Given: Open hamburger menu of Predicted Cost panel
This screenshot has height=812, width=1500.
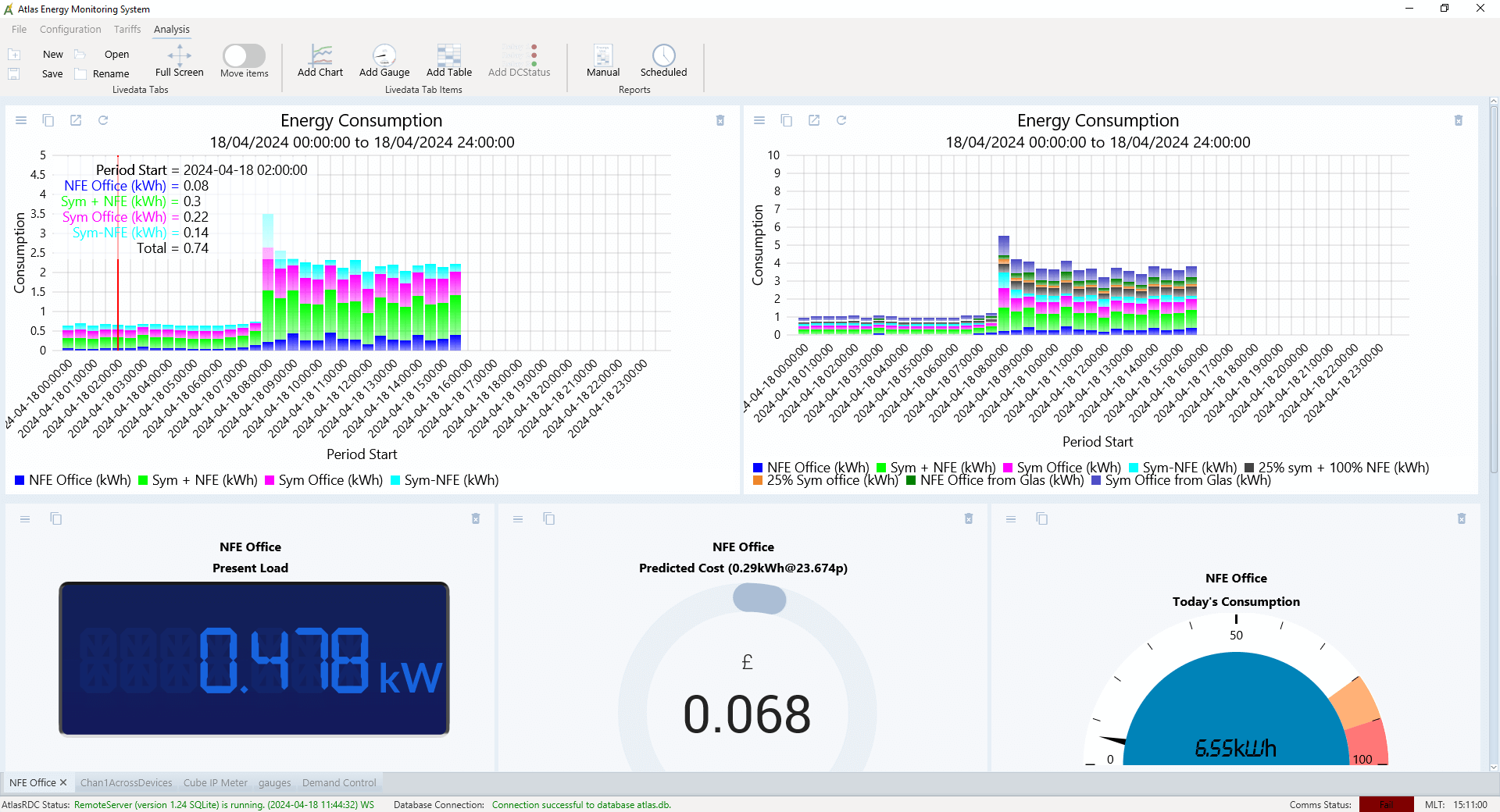Looking at the screenshot, I should click(518, 519).
